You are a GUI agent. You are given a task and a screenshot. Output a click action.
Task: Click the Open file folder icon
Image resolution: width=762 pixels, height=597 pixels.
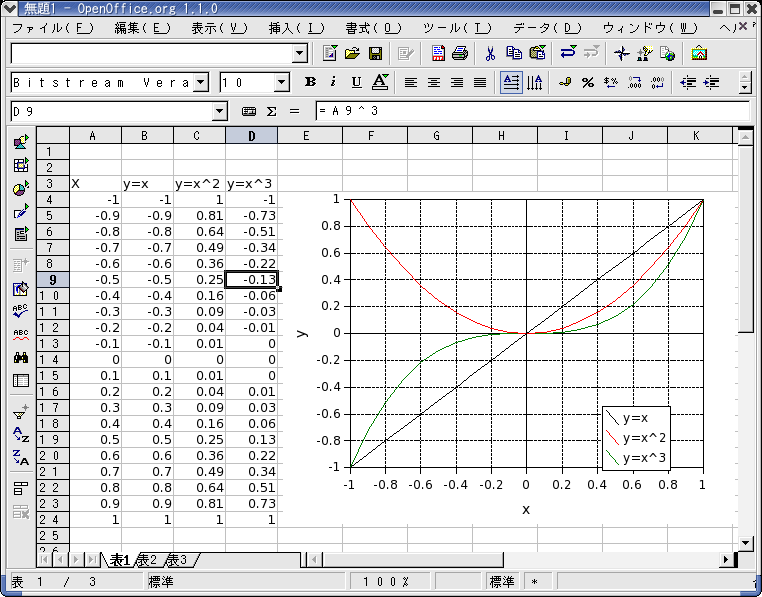tap(352, 53)
